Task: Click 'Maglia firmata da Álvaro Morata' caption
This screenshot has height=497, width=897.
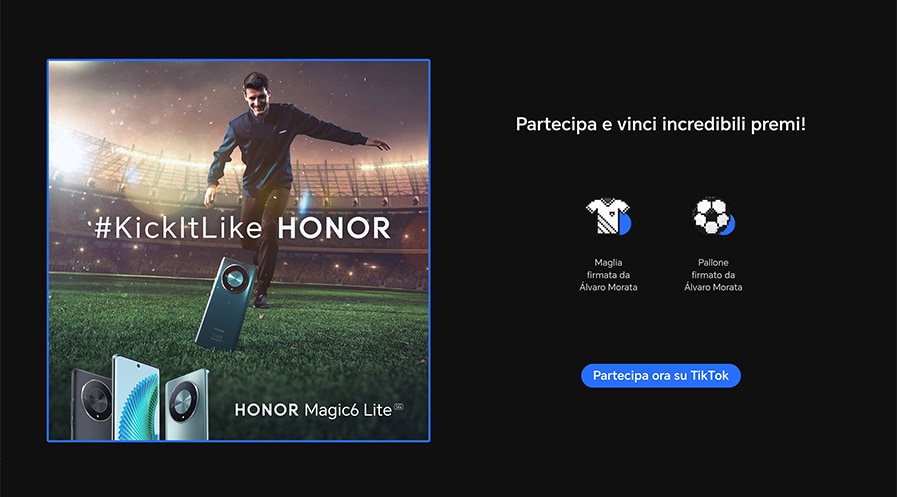Action: [608, 275]
